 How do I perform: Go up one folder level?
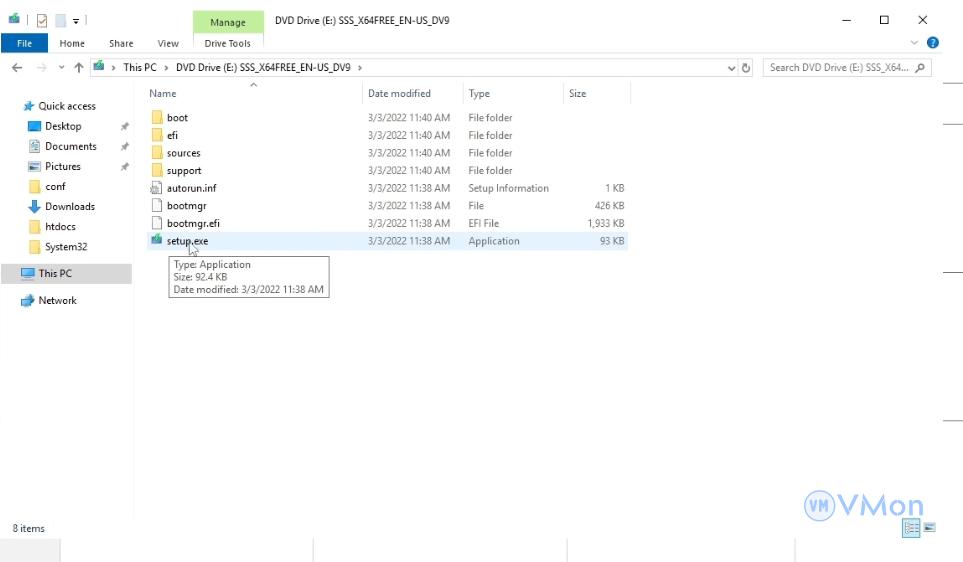click(x=78, y=68)
